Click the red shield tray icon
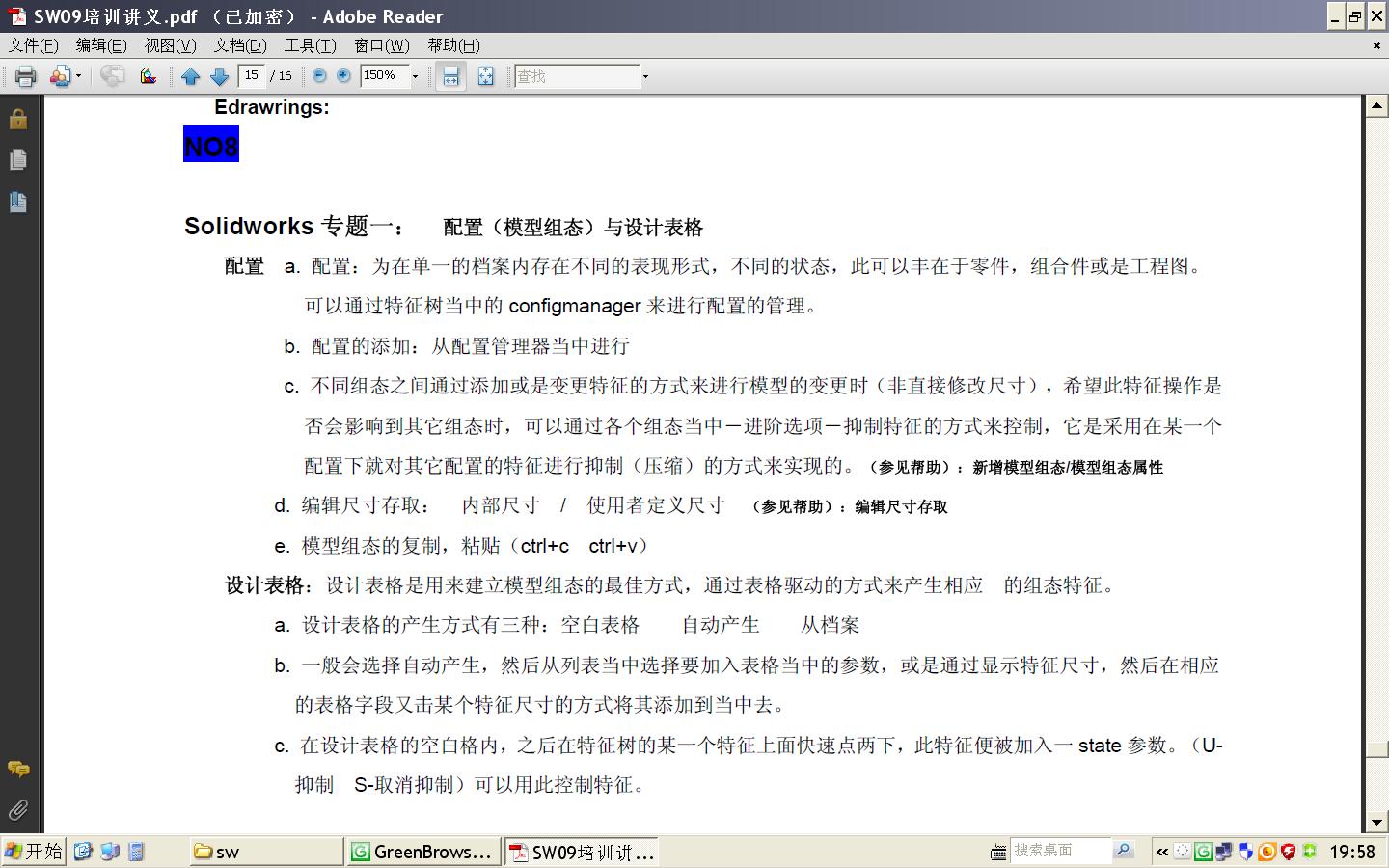1389x868 pixels. (x=1288, y=852)
